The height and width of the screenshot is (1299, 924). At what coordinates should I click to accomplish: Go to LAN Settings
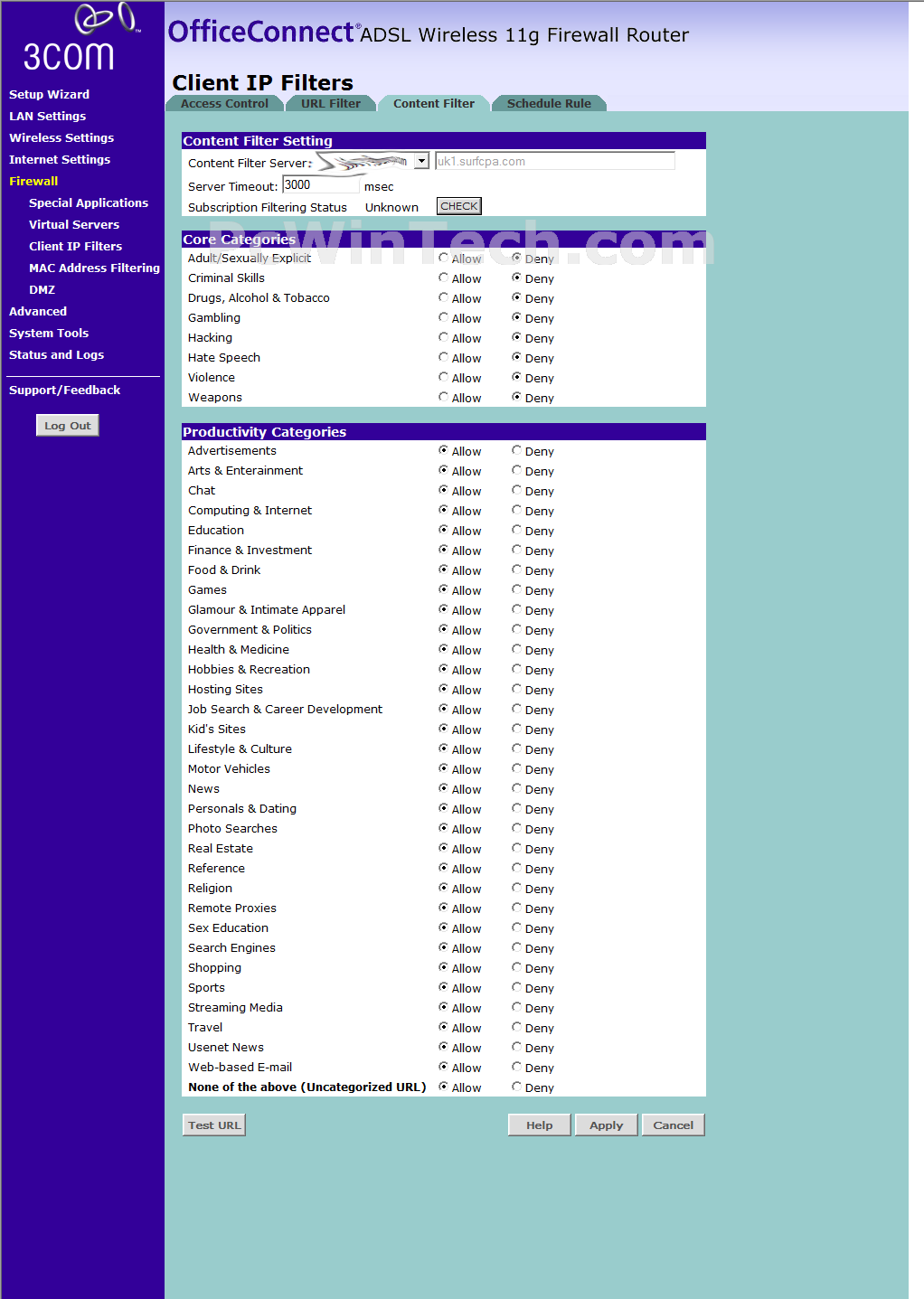[47, 116]
